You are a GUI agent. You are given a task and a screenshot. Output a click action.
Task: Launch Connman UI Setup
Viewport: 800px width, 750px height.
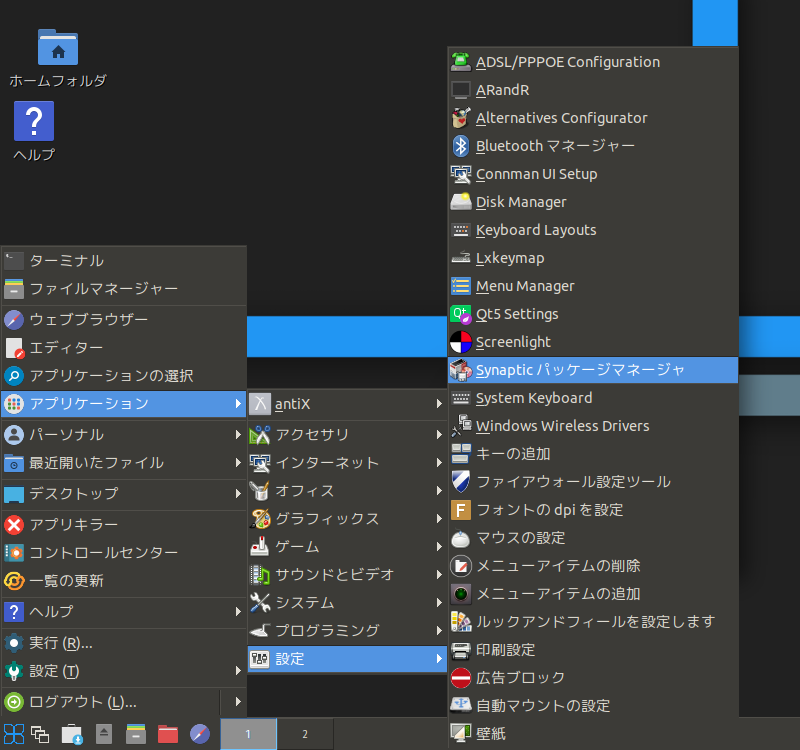pos(593,174)
